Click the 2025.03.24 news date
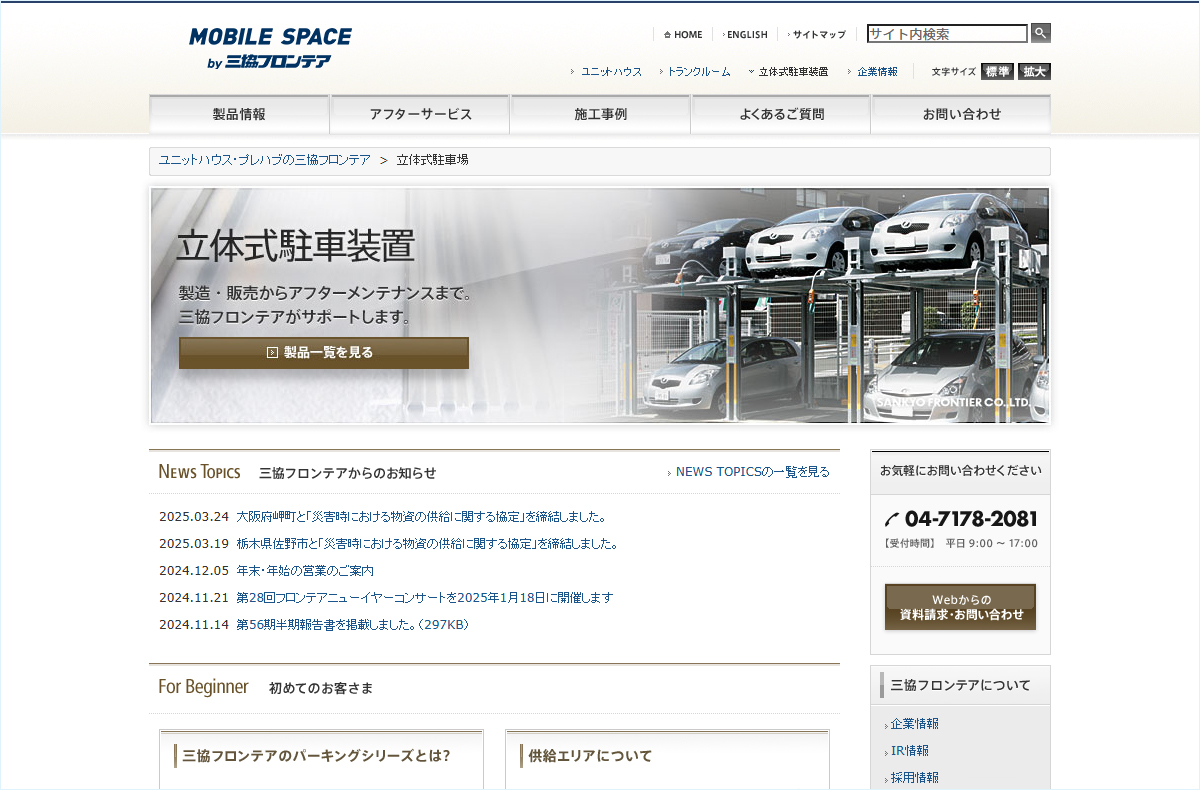The image size is (1200, 790). click(194, 517)
